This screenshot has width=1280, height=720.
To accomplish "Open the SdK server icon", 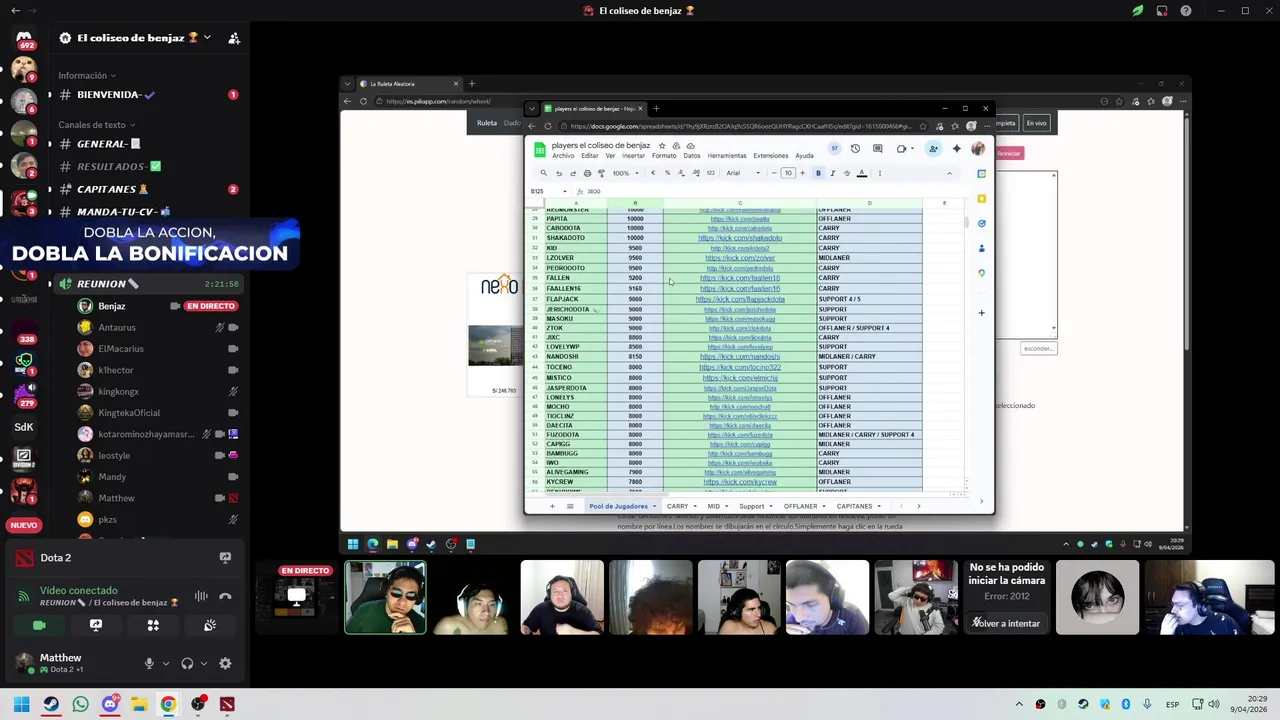I will point(24,427).
